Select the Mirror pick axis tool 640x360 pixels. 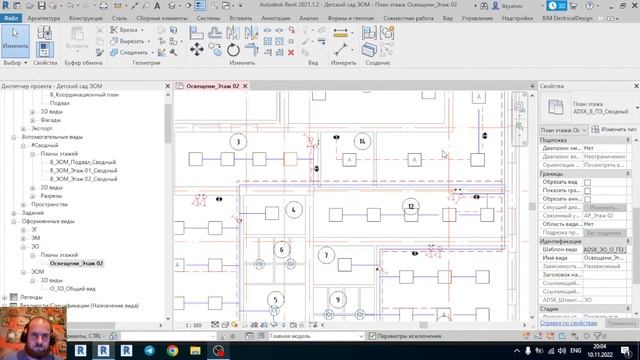[233, 33]
